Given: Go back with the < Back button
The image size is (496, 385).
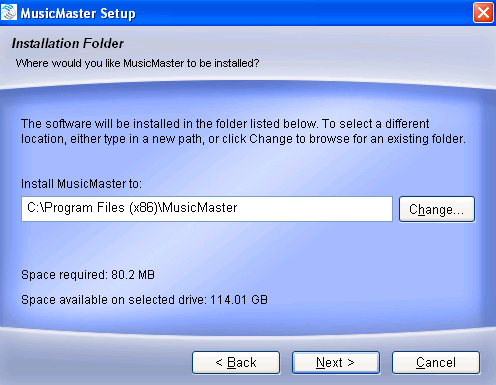Looking at the screenshot, I should pos(236,362).
